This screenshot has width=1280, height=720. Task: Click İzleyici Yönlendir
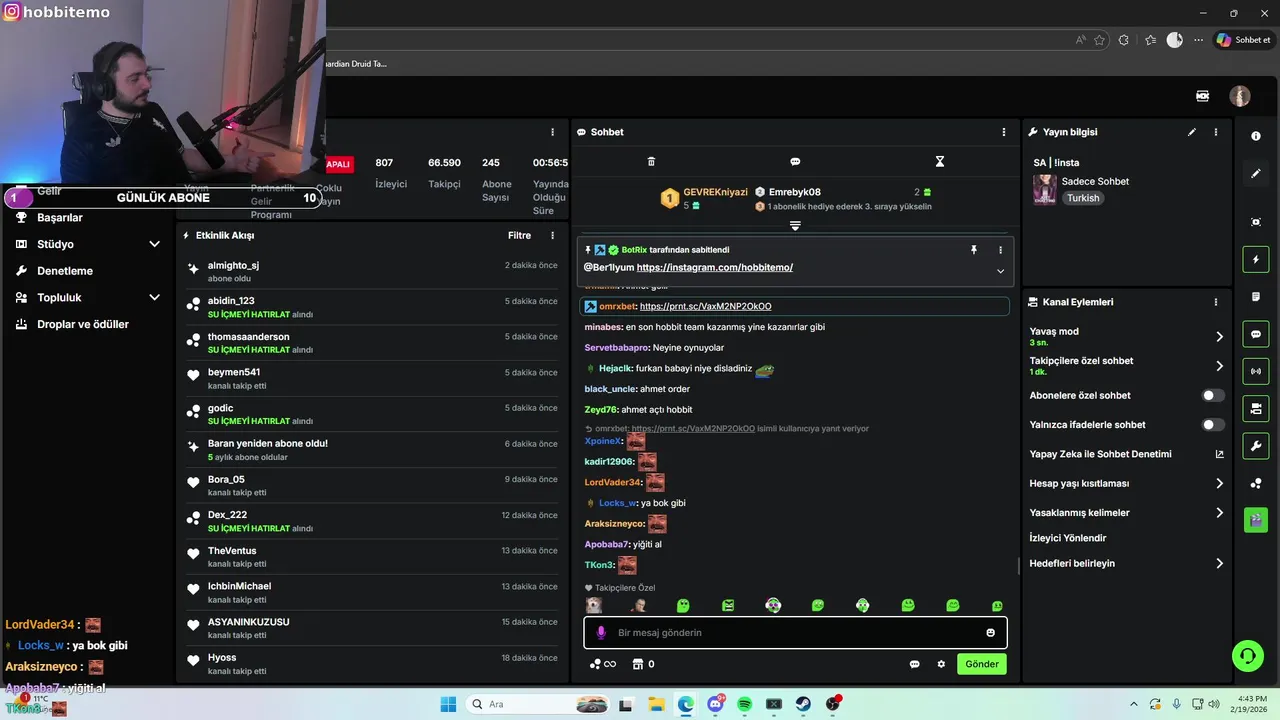(1068, 538)
